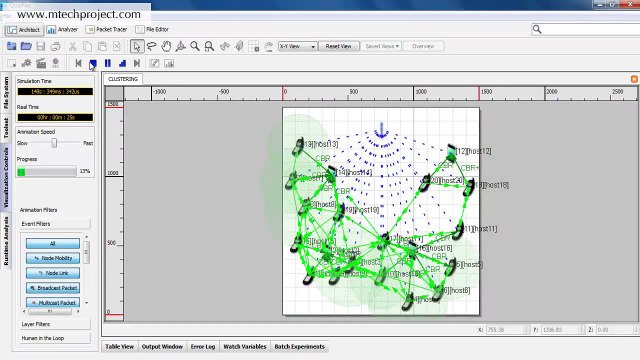Select the lasso selection tool
This screenshot has height=360, width=640.
coord(152,46)
